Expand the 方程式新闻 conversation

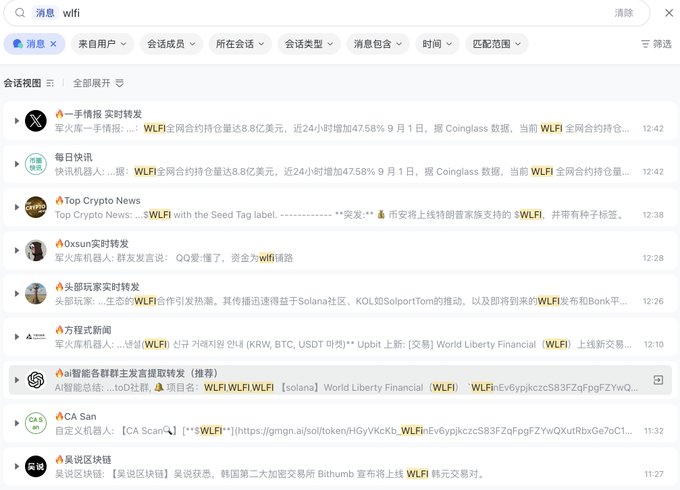(16, 336)
